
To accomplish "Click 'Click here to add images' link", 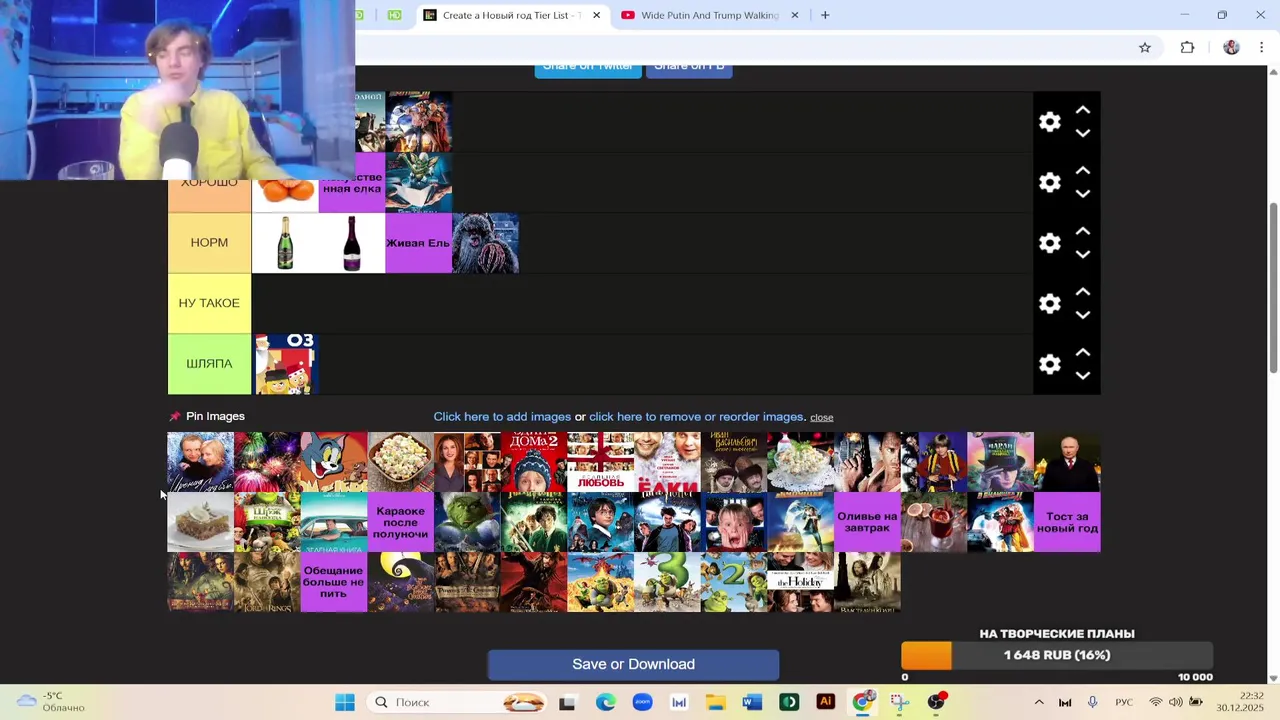I will coord(502,416).
